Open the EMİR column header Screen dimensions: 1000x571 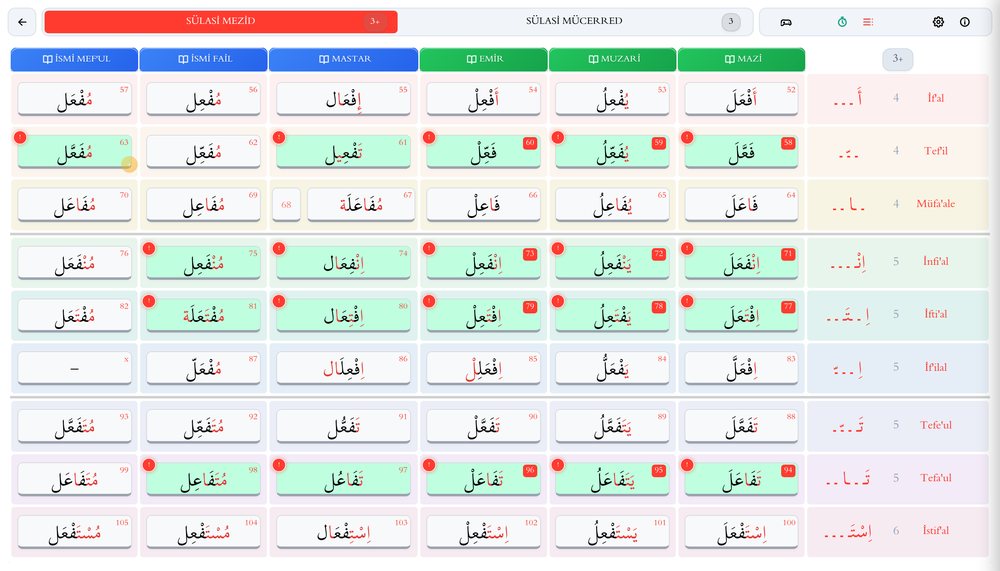[483, 59]
